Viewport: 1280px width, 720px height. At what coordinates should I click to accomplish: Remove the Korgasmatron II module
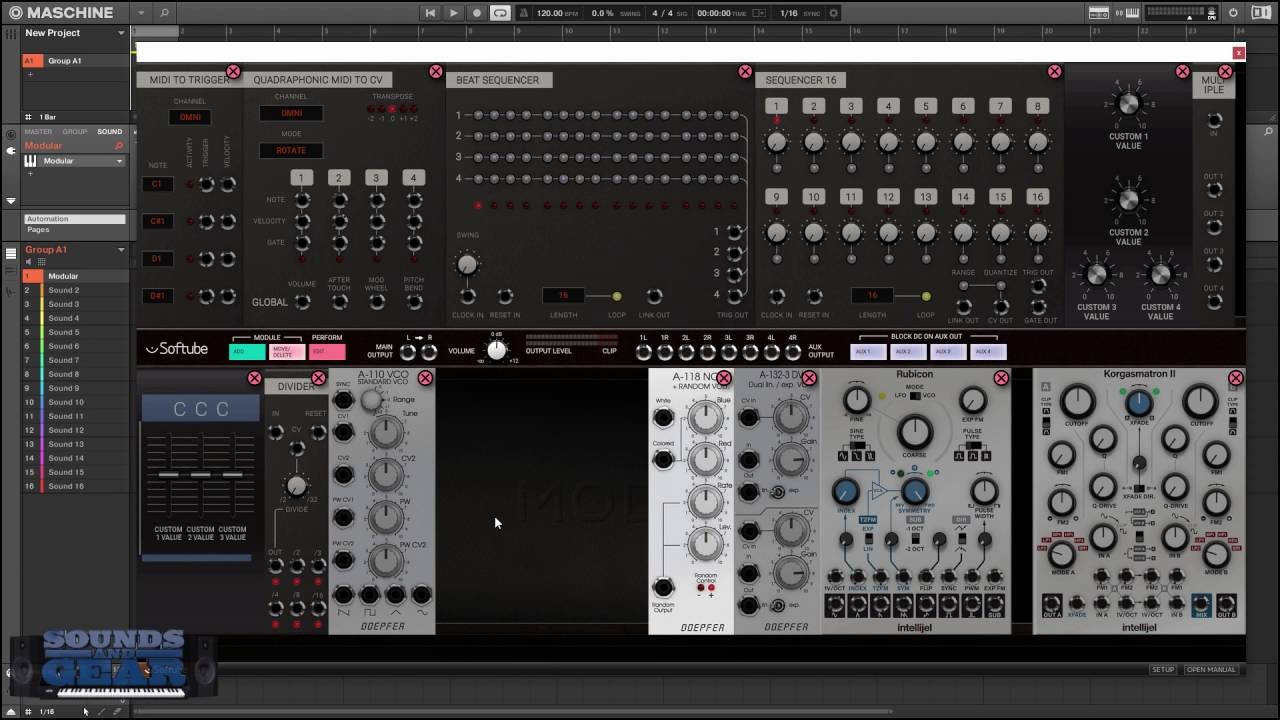(x=1236, y=378)
